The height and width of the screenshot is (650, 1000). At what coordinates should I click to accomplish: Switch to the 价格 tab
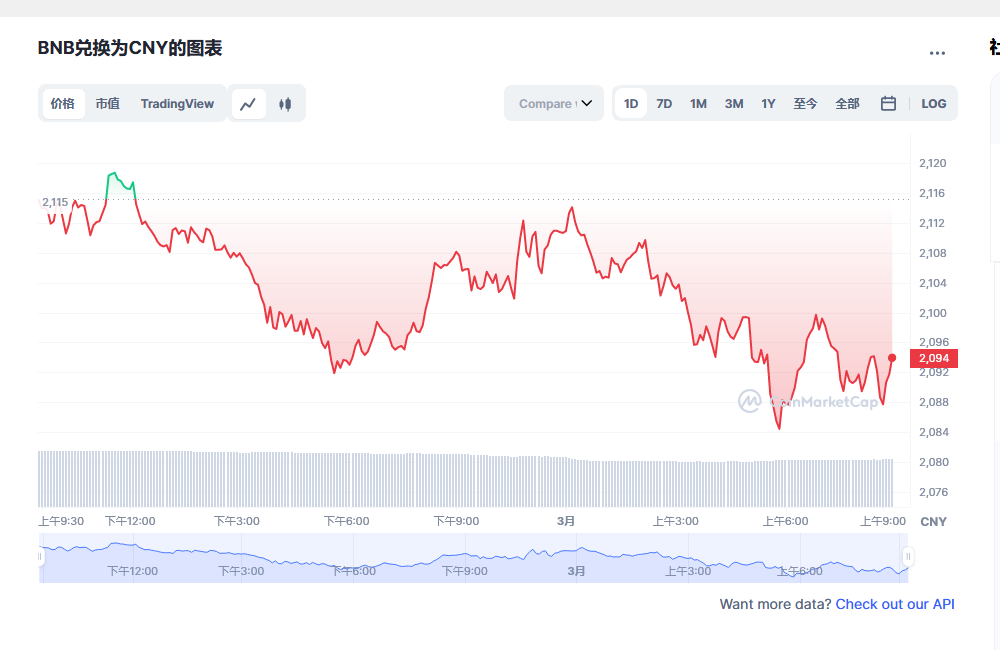(x=63, y=104)
